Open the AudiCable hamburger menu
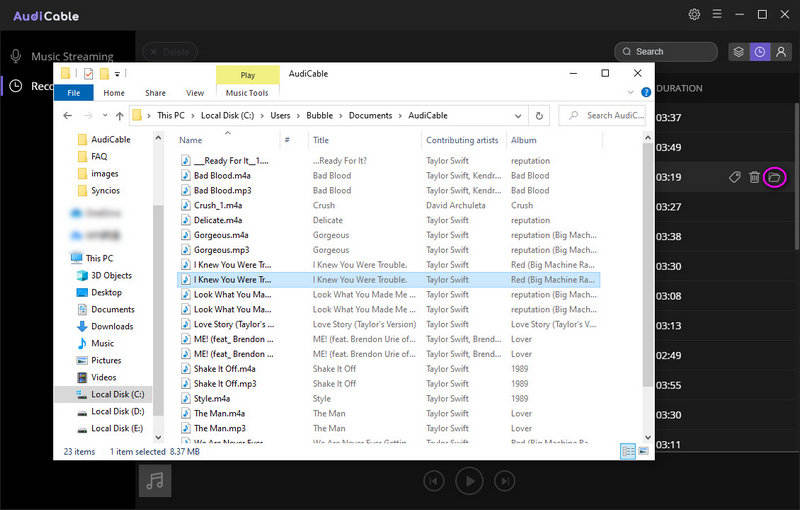The image size is (800, 510). click(x=717, y=14)
